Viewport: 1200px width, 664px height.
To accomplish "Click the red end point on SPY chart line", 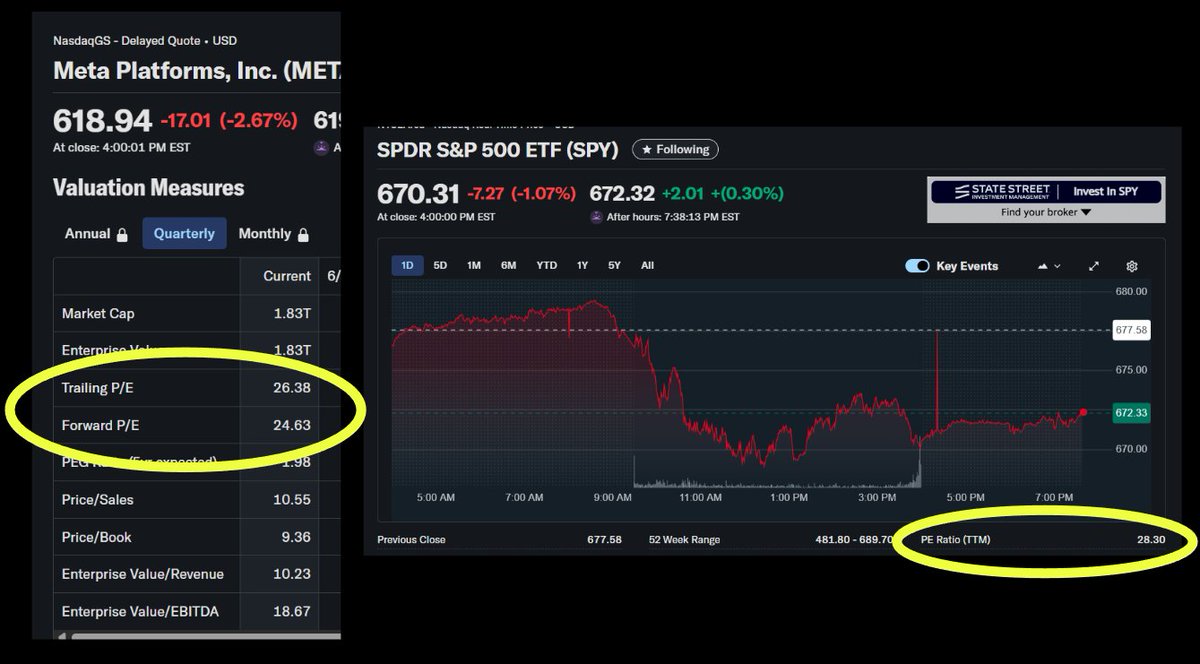I will (1083, 412).
